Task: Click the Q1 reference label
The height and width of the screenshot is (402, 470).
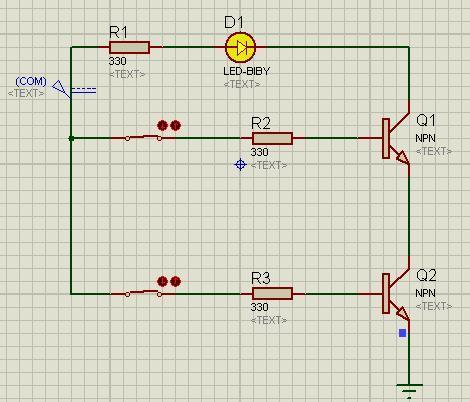Action: (x=426, y=120)
